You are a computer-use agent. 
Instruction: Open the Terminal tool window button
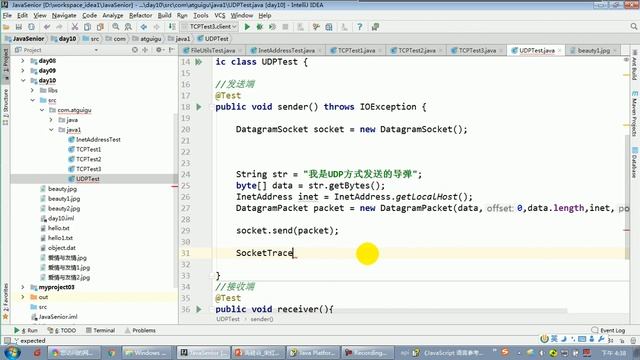pos(100,330)
